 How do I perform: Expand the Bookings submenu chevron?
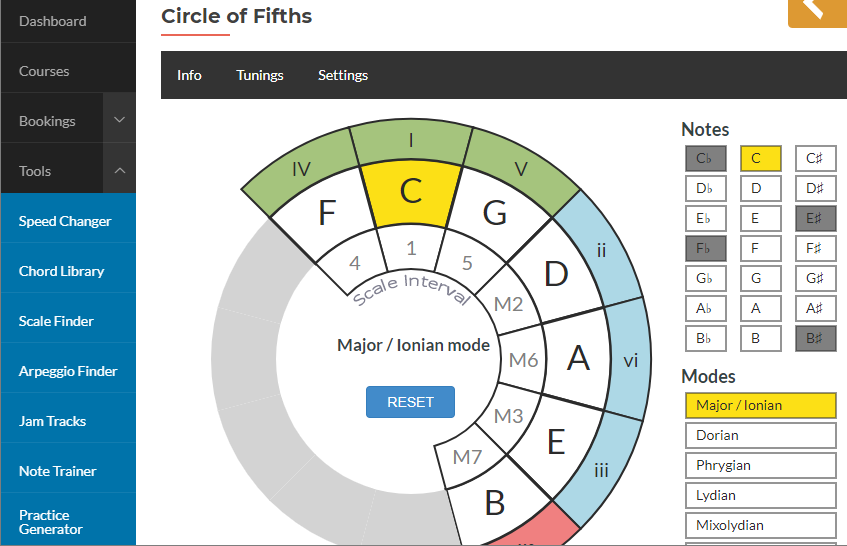(119, 121)
